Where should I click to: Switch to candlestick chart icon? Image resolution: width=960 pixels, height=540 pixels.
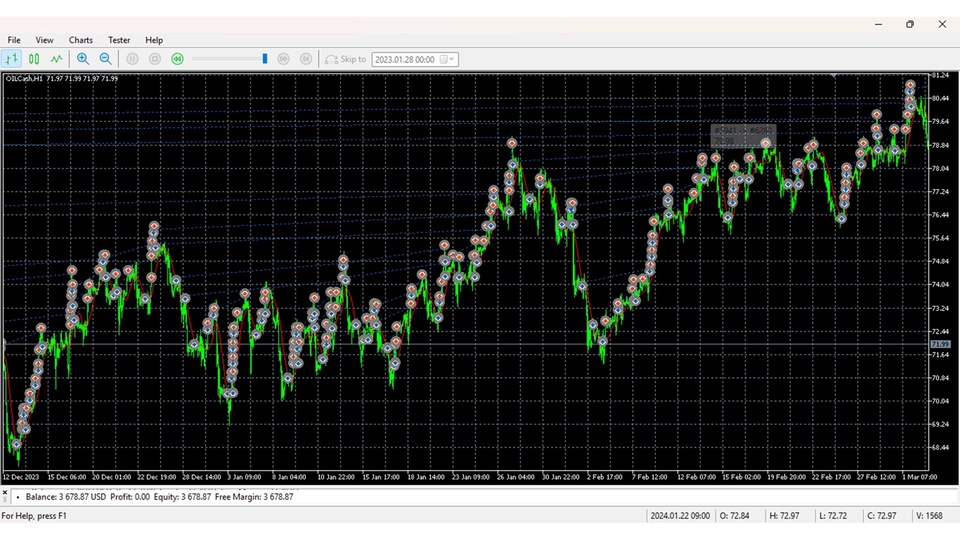34,59
